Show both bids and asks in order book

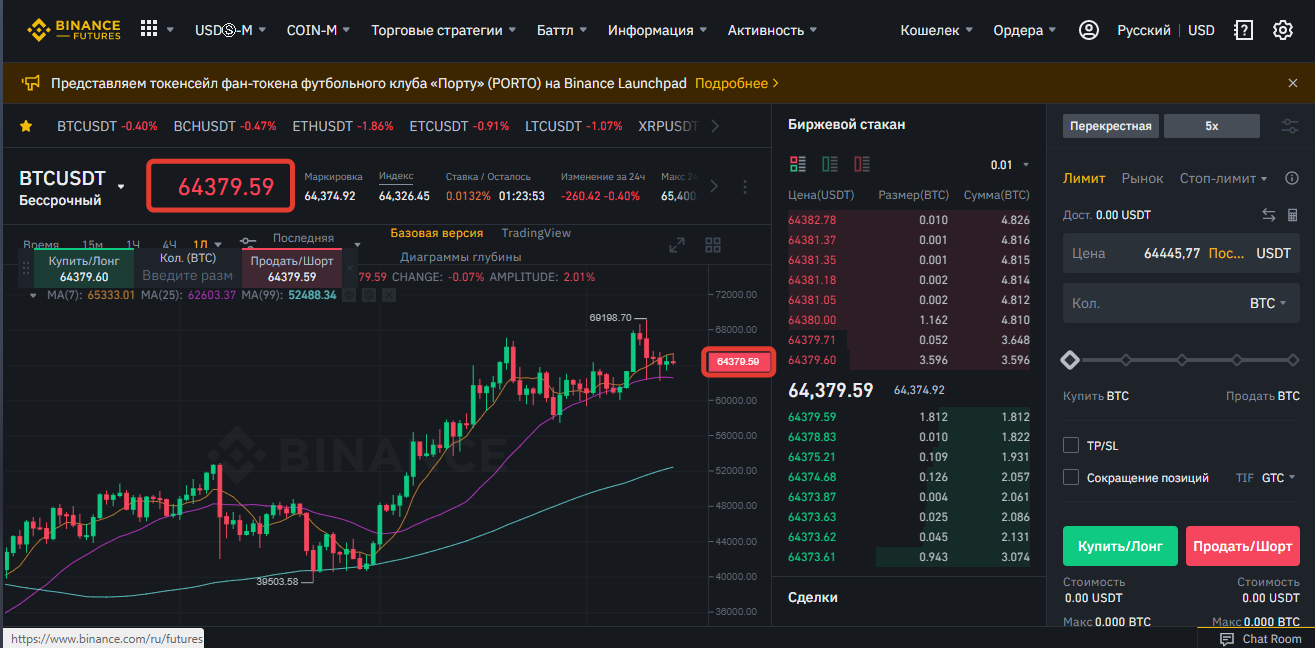[x=797, y=164]
